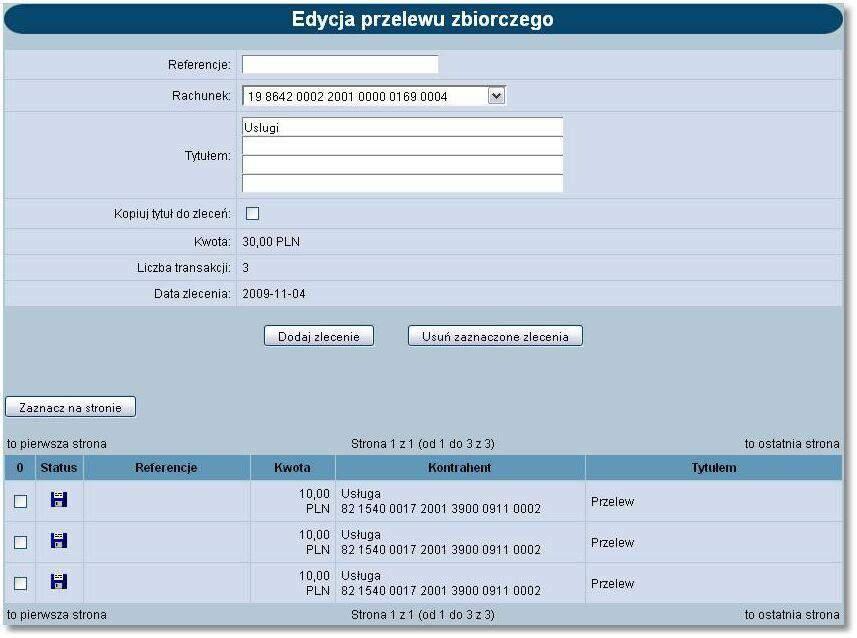Click 'Usługa' contractor in second row

click(x=361, y=535)
